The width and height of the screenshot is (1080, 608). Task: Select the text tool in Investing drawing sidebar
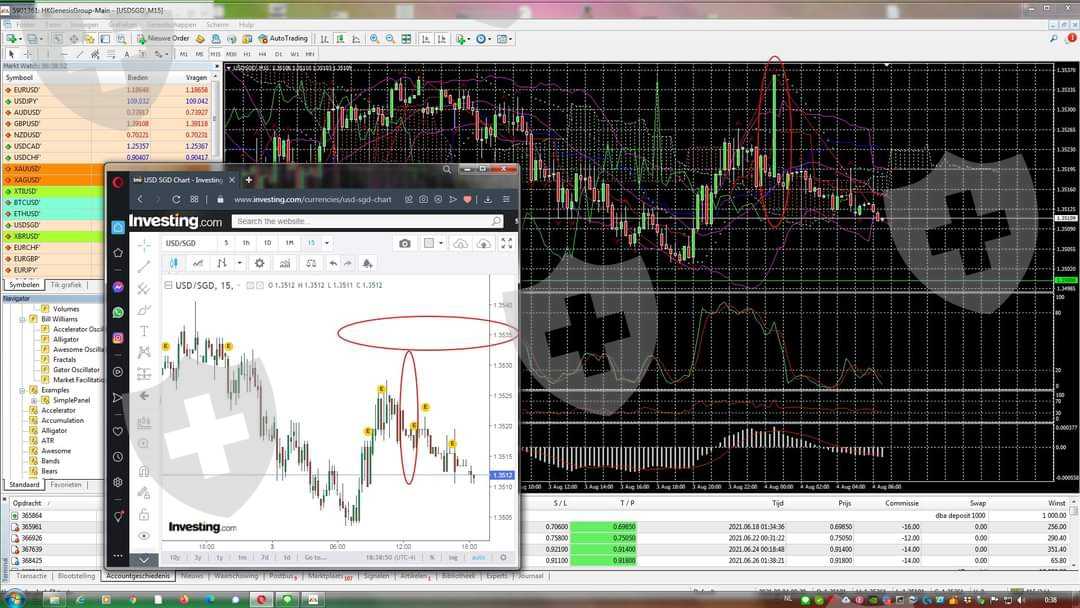click(x=144, y=331)
